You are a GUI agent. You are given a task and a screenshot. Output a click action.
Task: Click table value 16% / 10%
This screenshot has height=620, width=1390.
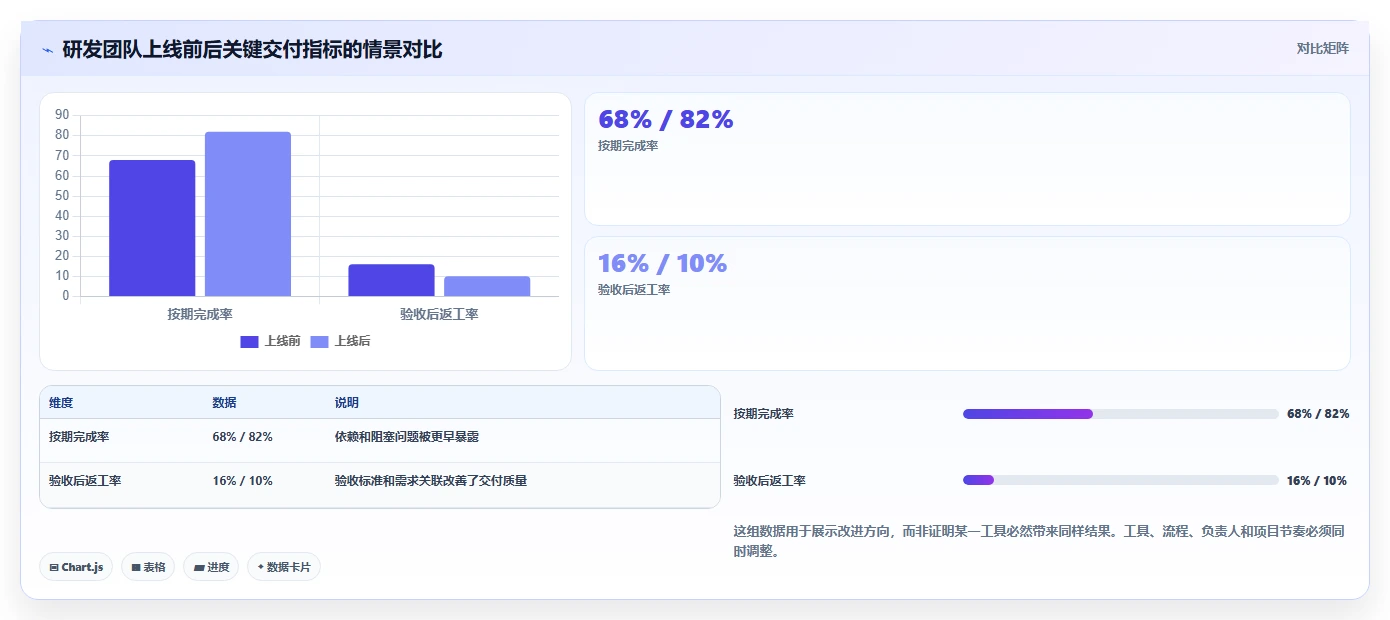[x=242, y=481]
